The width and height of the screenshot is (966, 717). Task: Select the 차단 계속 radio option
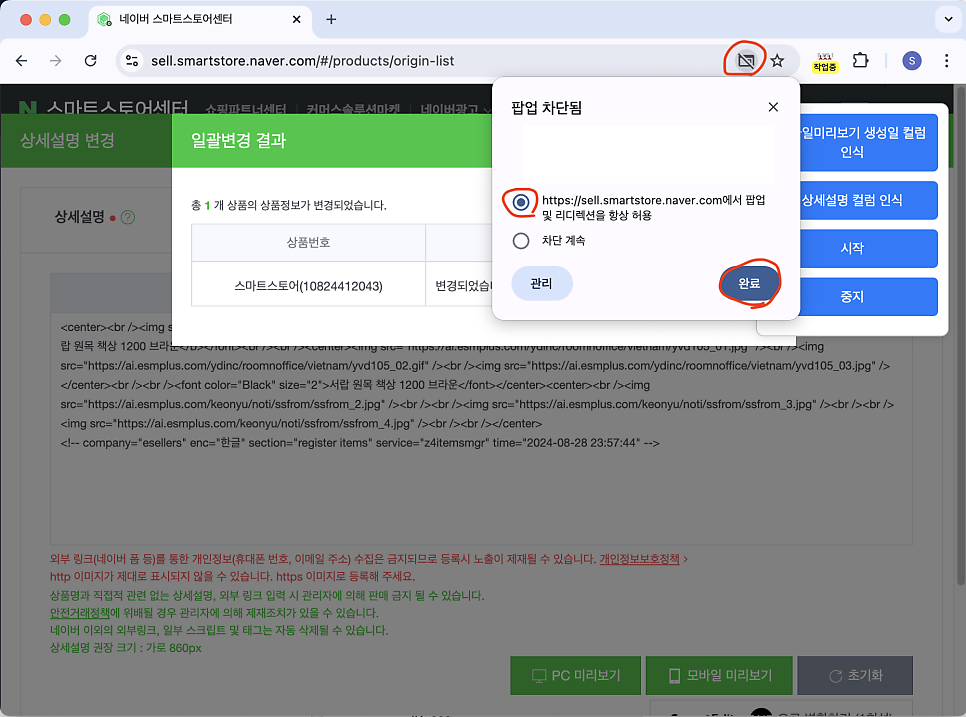click(x=521, y=240)
